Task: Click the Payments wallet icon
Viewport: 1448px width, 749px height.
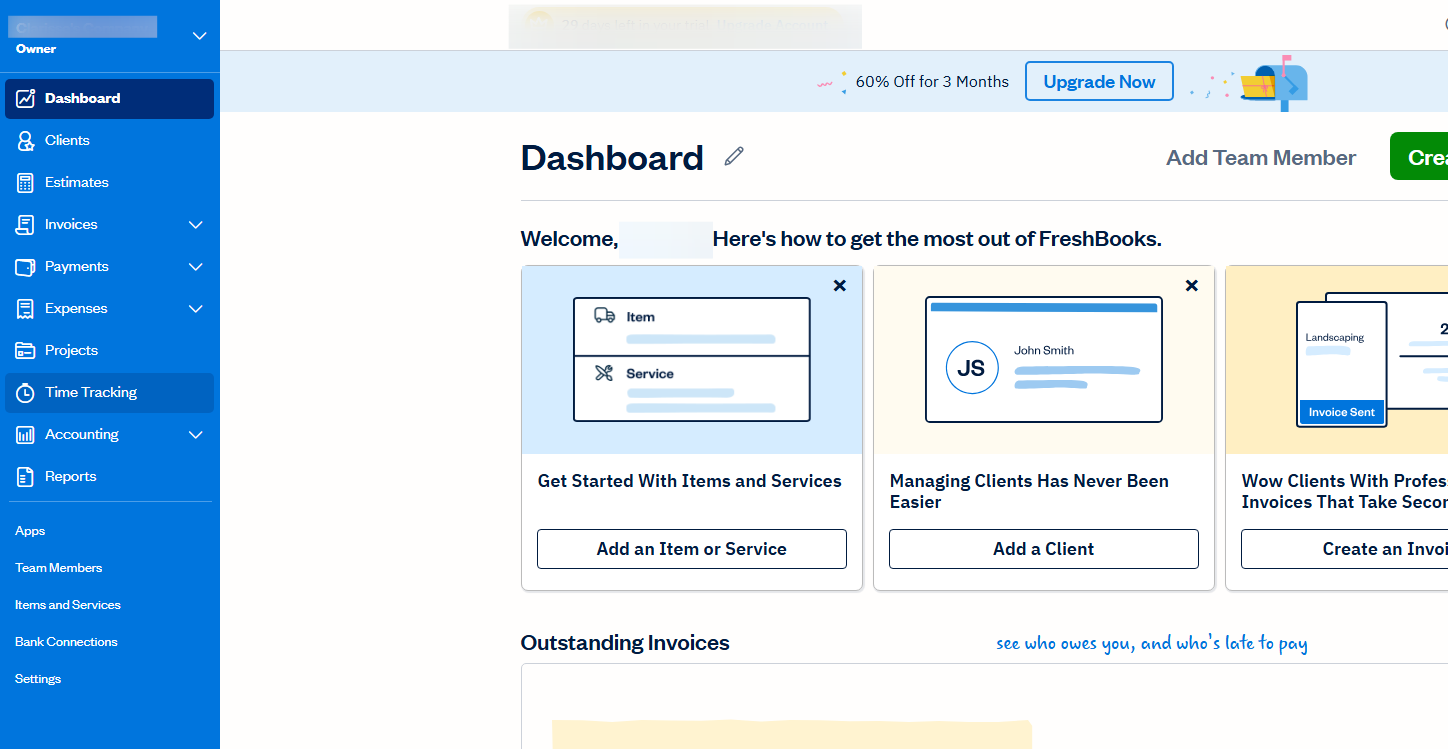Action: point(26,266)
